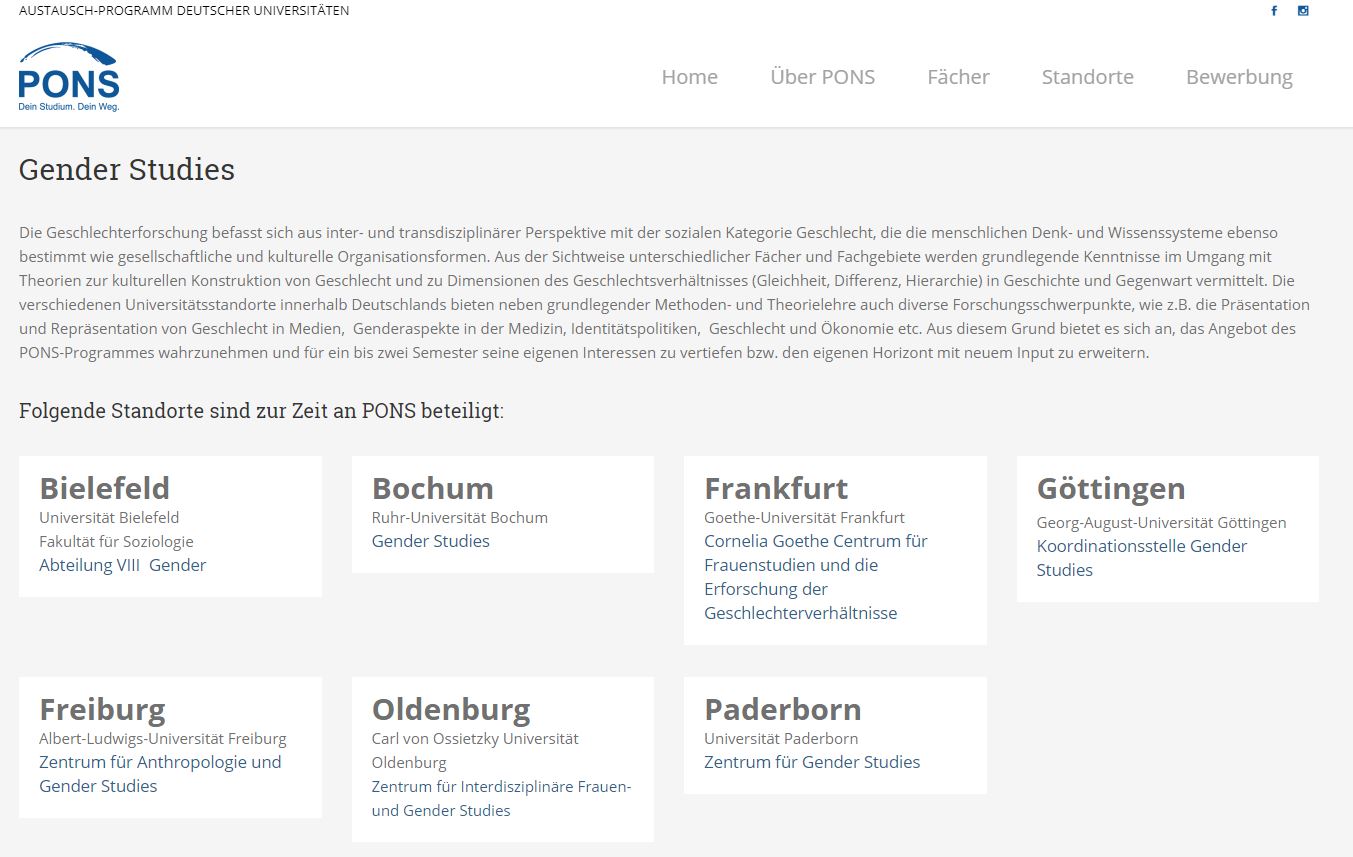Open Zentrum für Anthropologie und Gender Studies
This screenshot has width=1353, height=857.
coord(160,774)
